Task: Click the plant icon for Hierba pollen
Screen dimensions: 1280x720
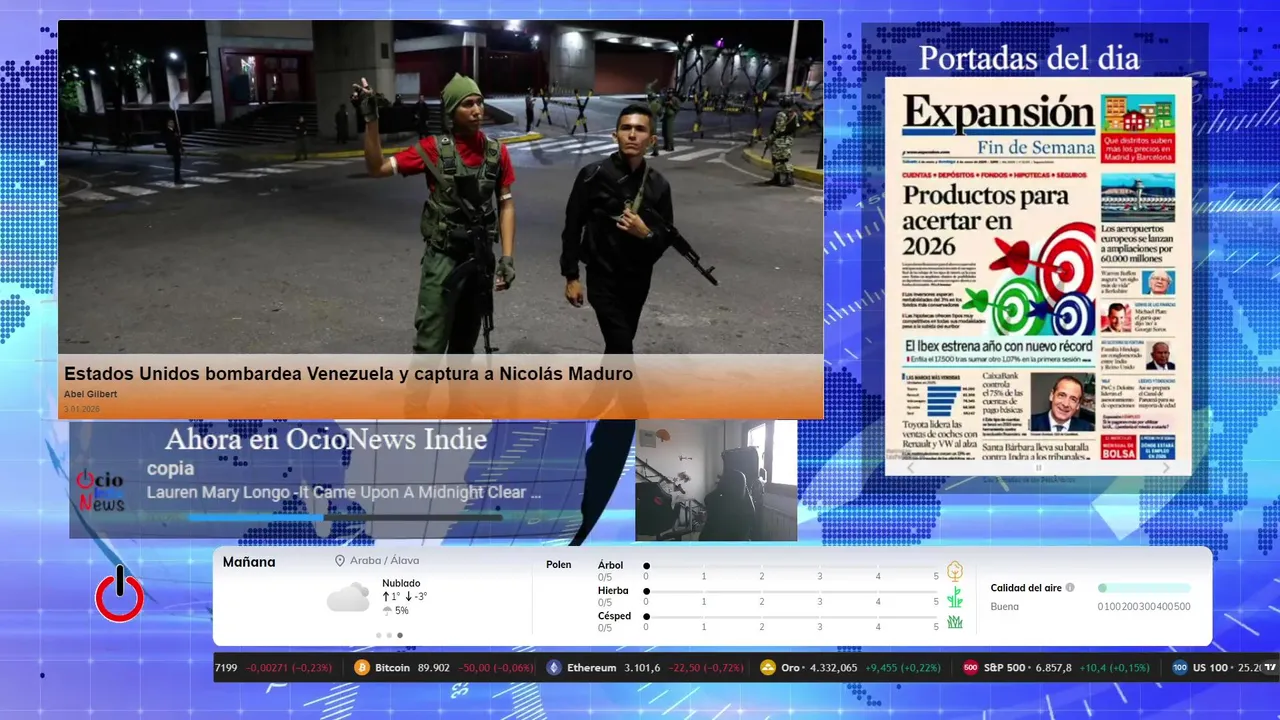Action: [x=955, y=597]
